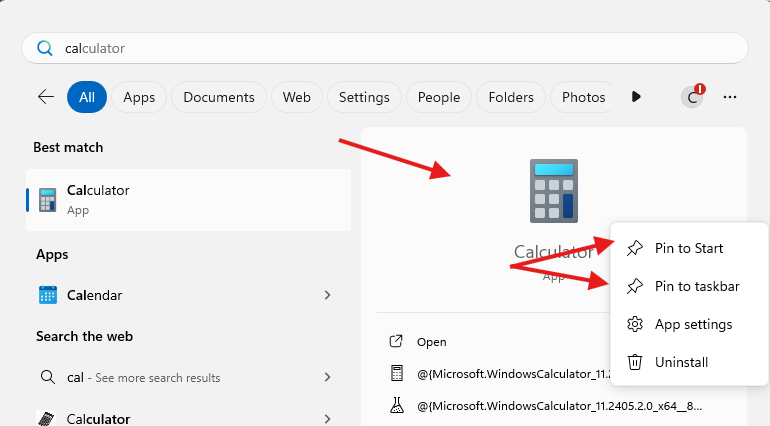Click the pin icon beside Pin to Start
The width and height of the screenshot is (770, 426).
click(x=634, y=248)
